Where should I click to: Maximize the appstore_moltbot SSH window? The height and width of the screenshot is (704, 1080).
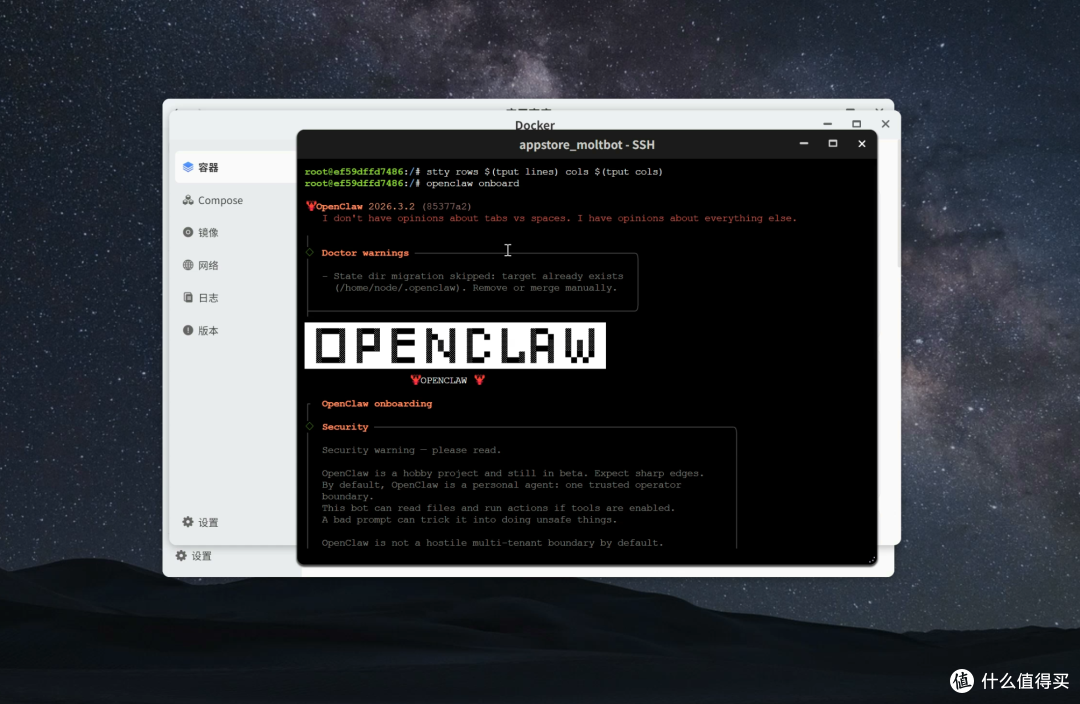click(833, 143)
